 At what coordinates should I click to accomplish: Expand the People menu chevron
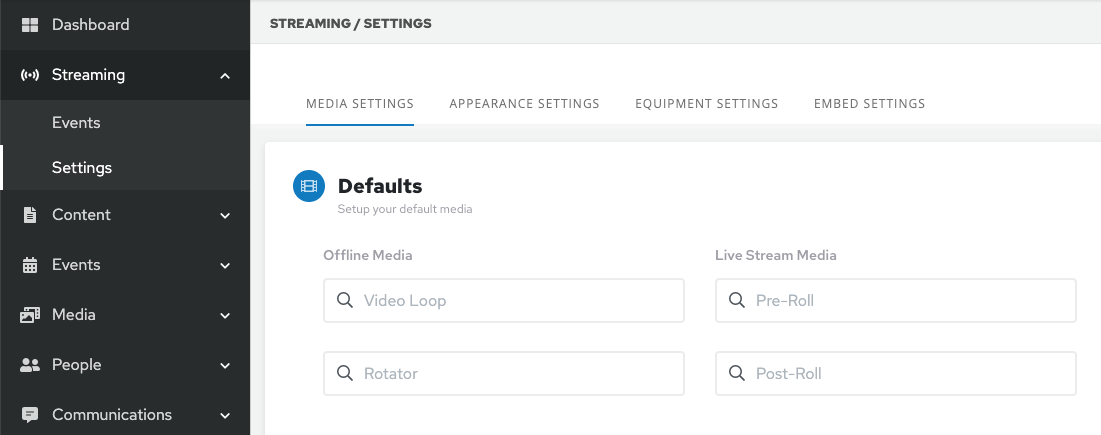[x=225, y=366]
